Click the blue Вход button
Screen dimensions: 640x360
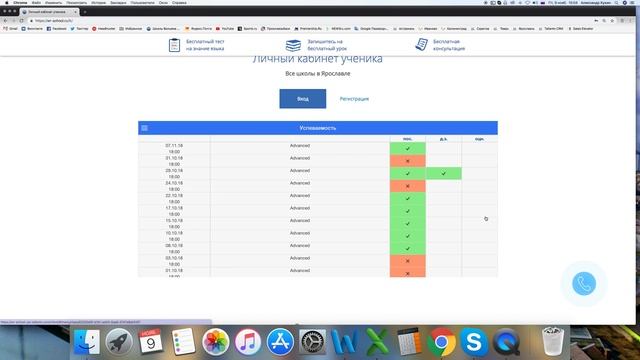pyautogui.click(x=302, y=99)
